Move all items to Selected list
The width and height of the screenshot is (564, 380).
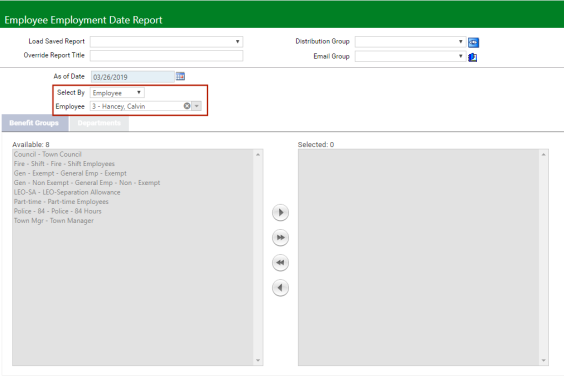tap(280, 238)
